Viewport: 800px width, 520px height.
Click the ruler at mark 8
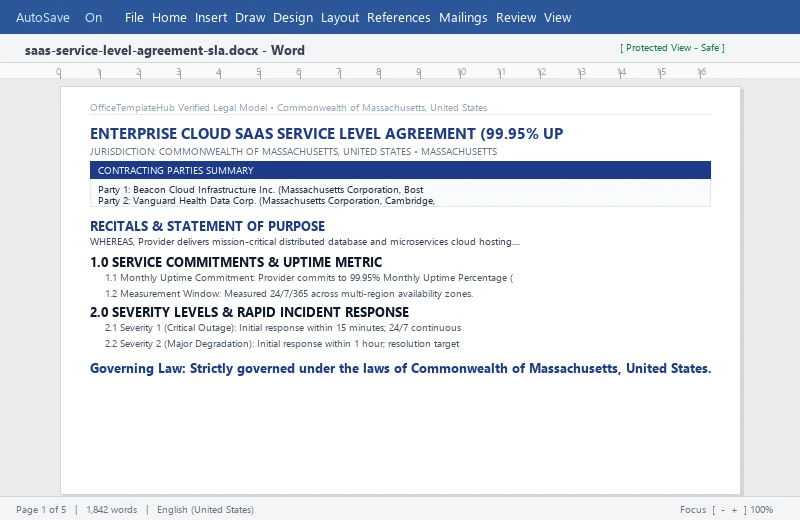tap(379, 72)
